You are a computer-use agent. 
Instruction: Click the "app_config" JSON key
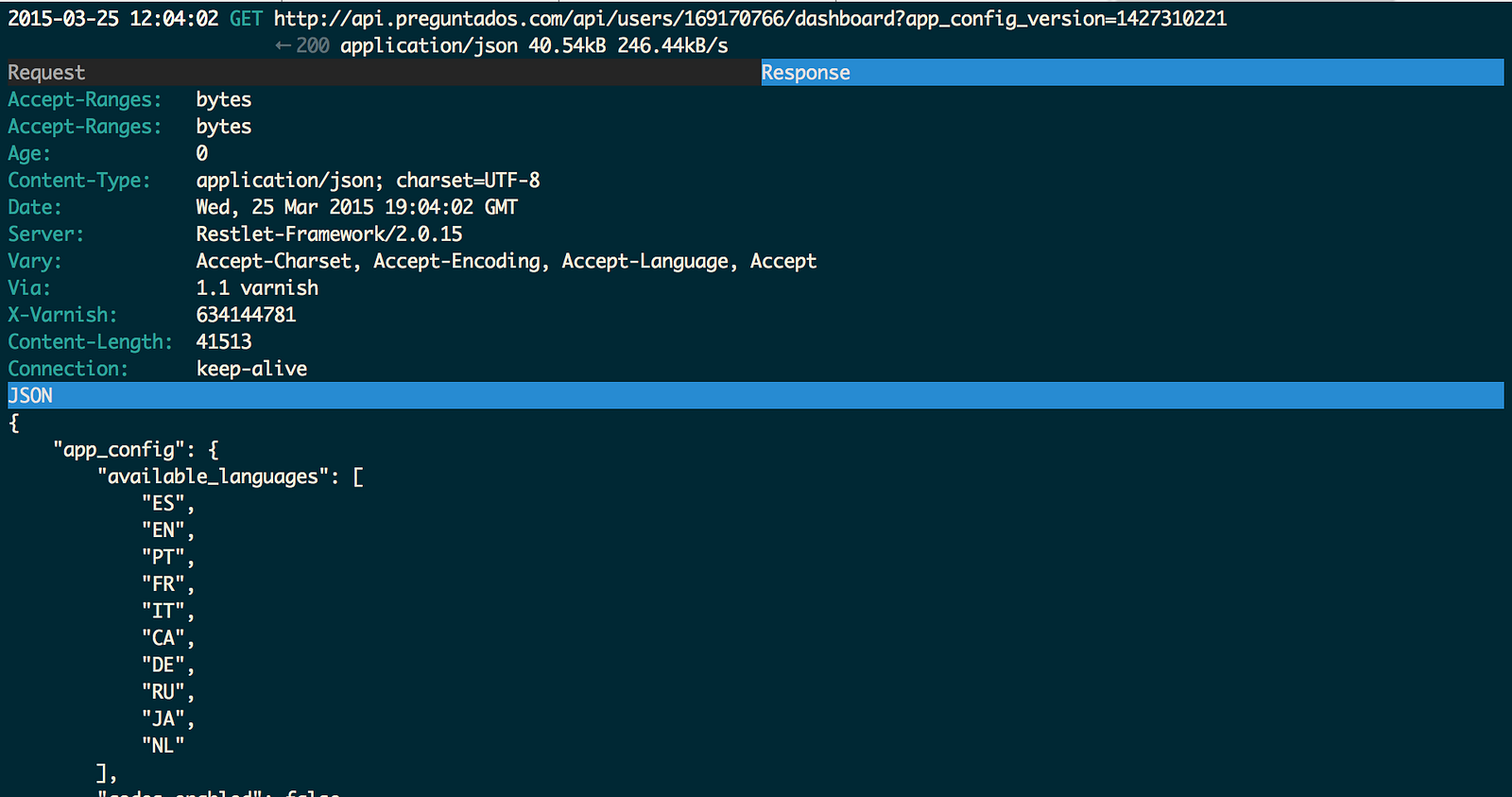[x=119, y=449]
